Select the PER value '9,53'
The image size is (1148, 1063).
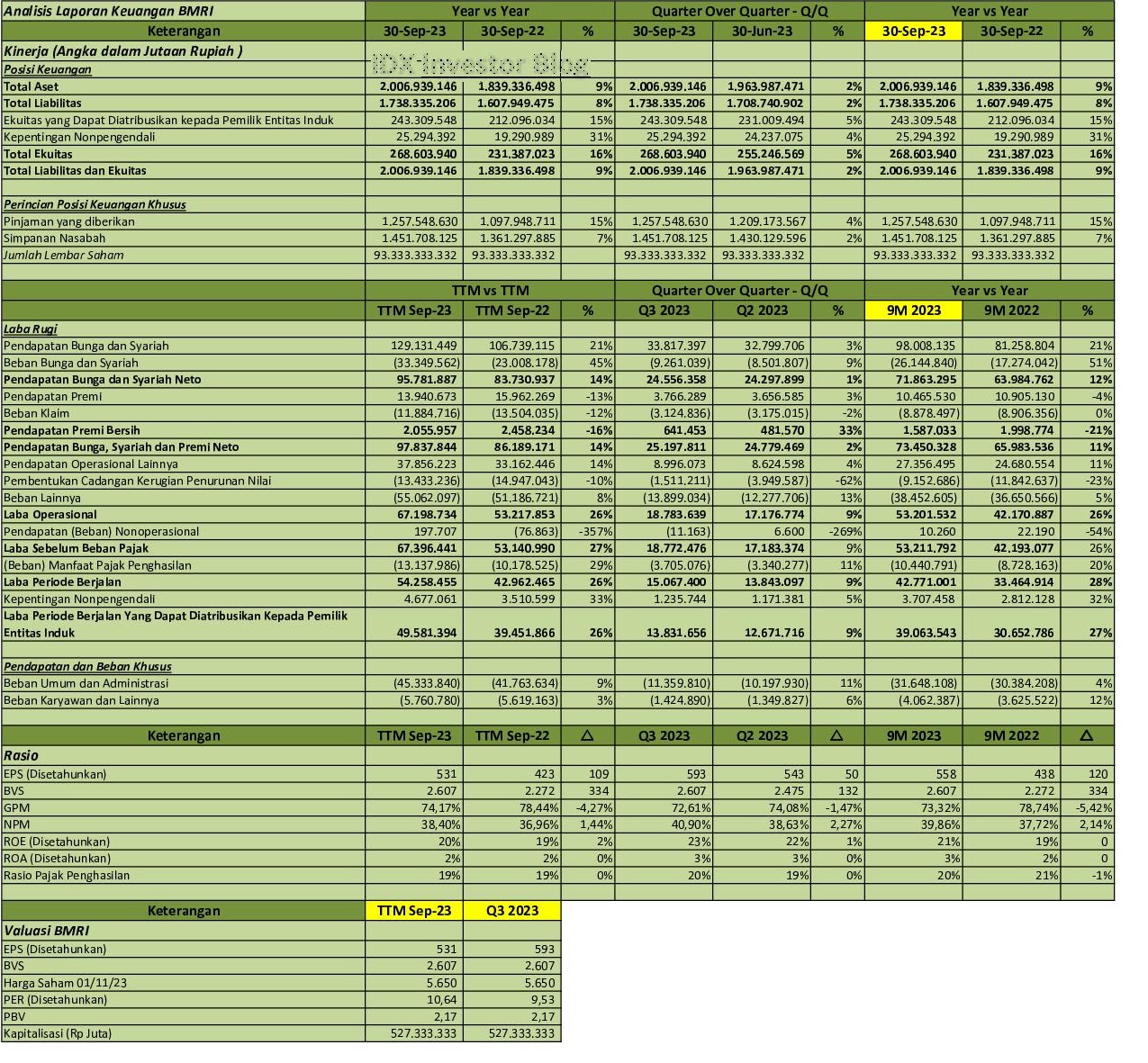click(543, 999)
